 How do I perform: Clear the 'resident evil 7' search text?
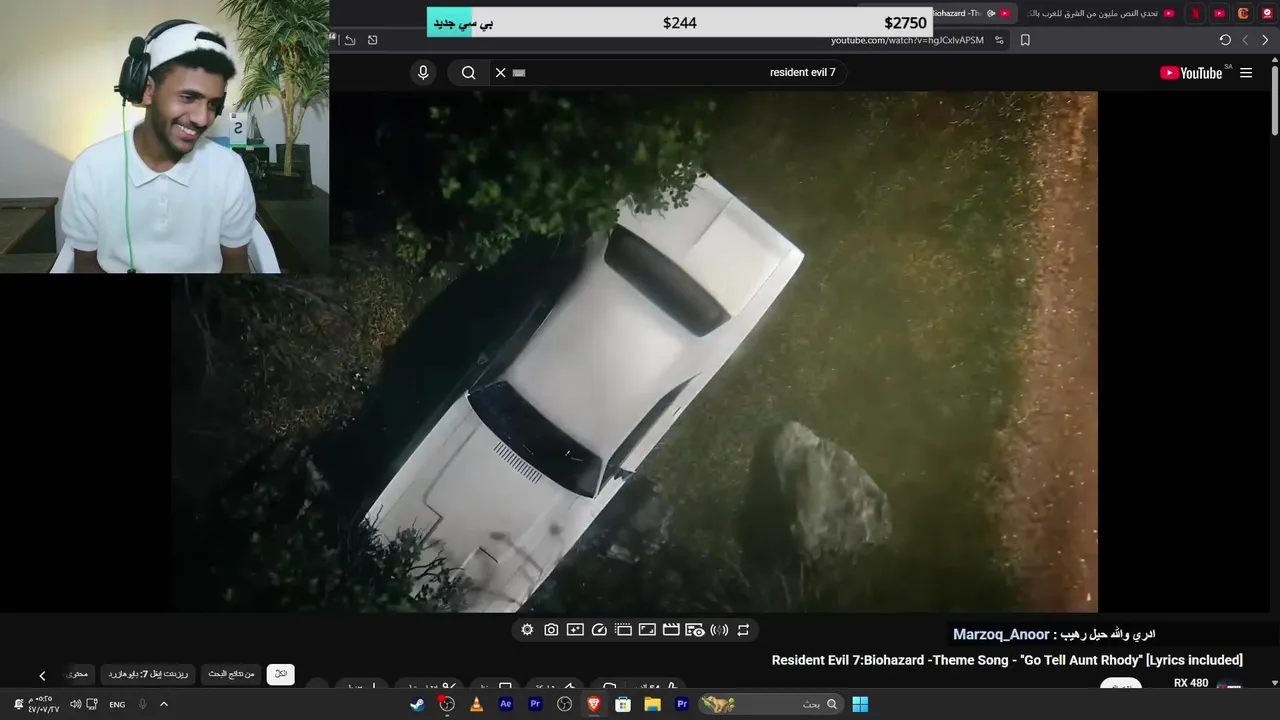pos(501,72)
